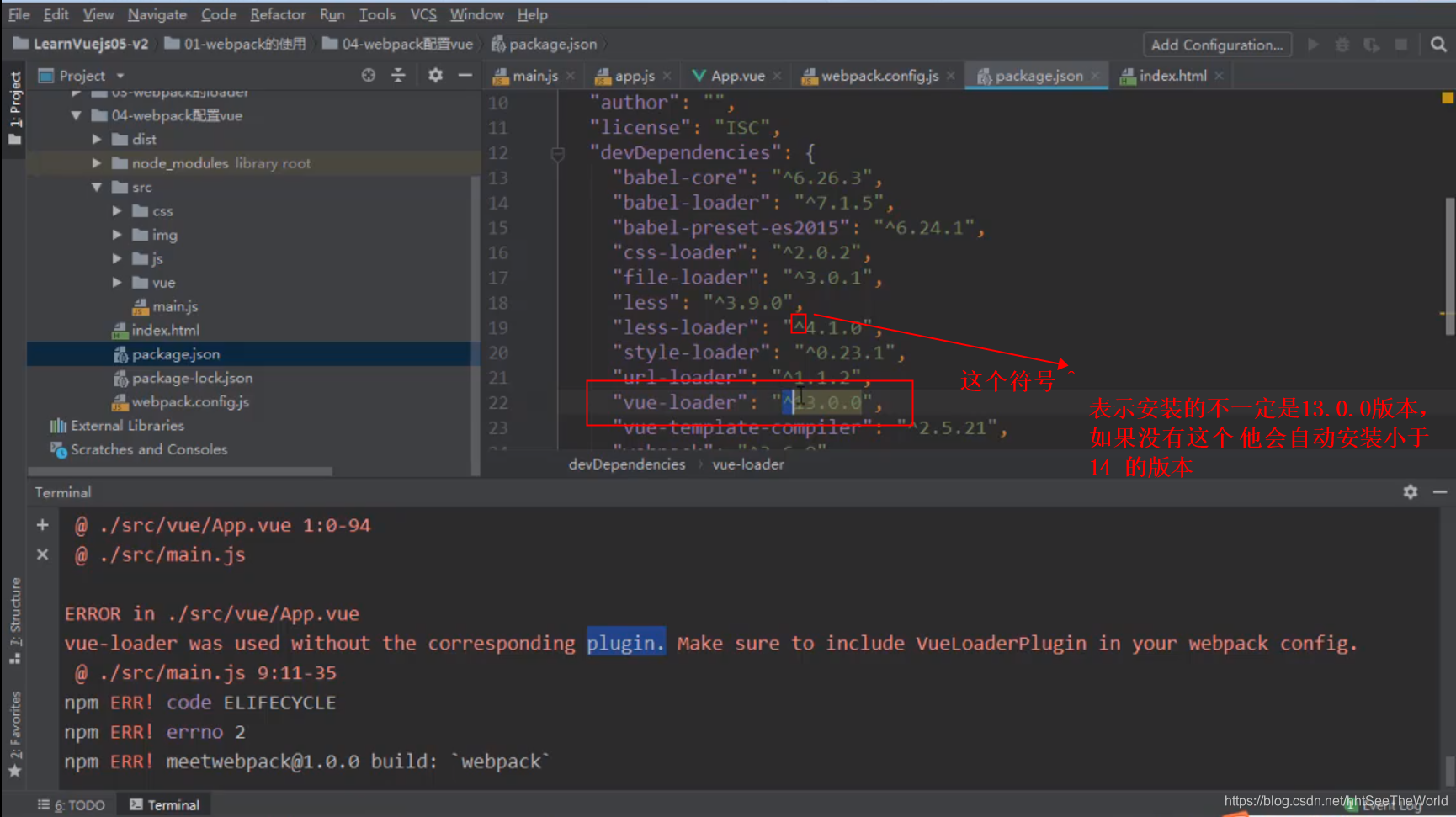The image size is (1456, 817).
Task: Collapse the 04-webpack配置vue folder
Action: click(77, 115)
